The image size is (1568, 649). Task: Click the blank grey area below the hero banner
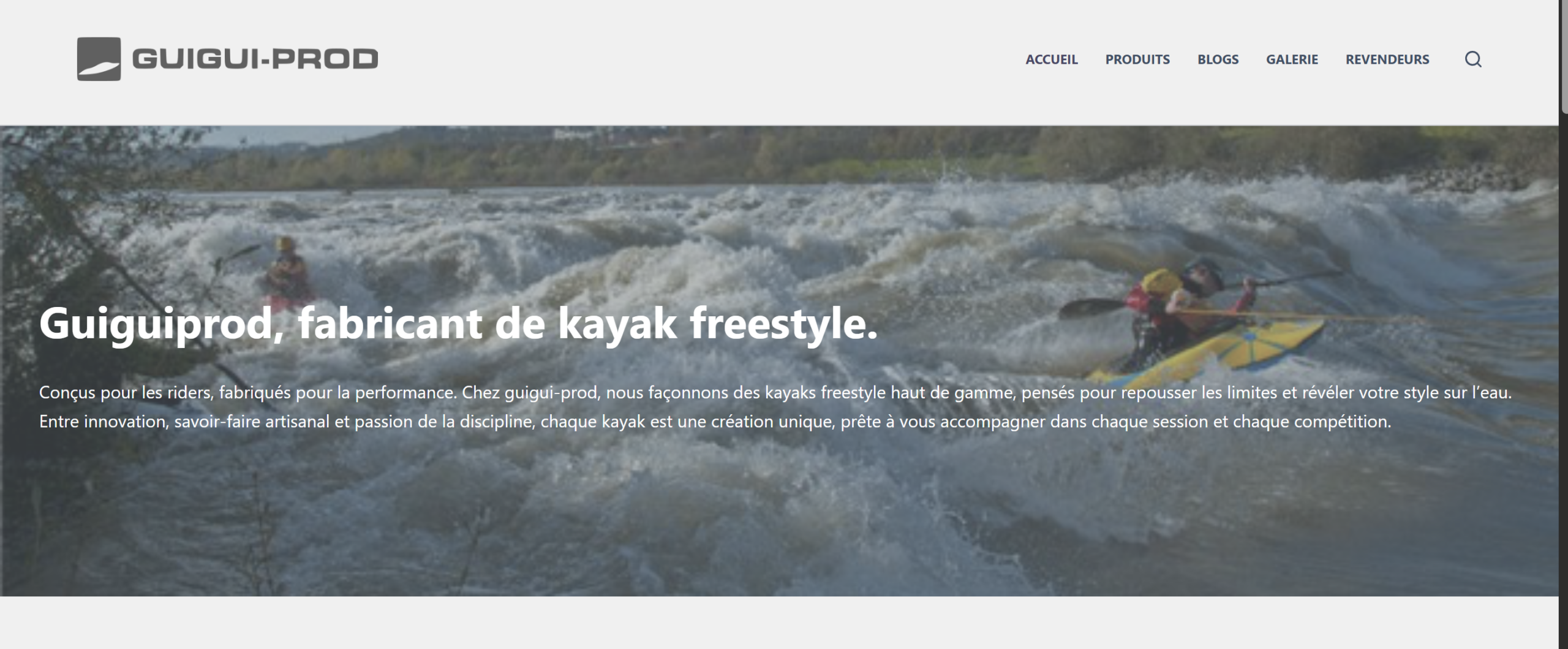(778, 624)
